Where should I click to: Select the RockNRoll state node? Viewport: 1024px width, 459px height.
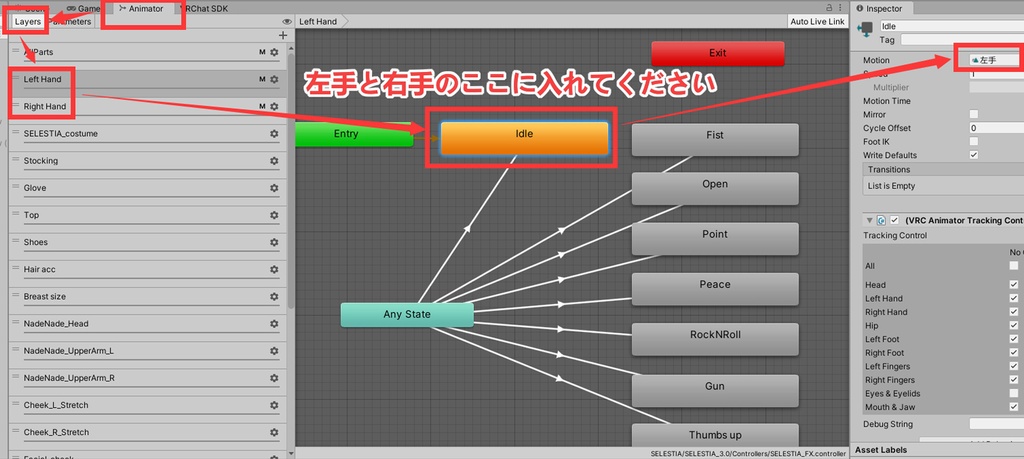(x=714, y=339)
